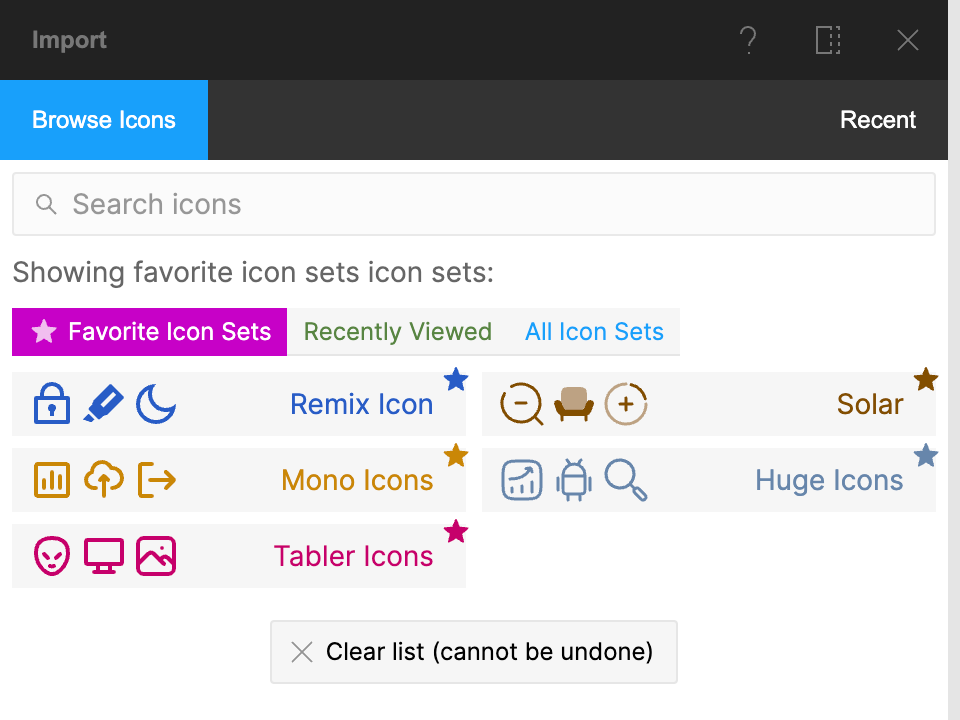Click the add-circle icon in Solar set
This screenshot has height=720, width=960.
coord(625,404)
